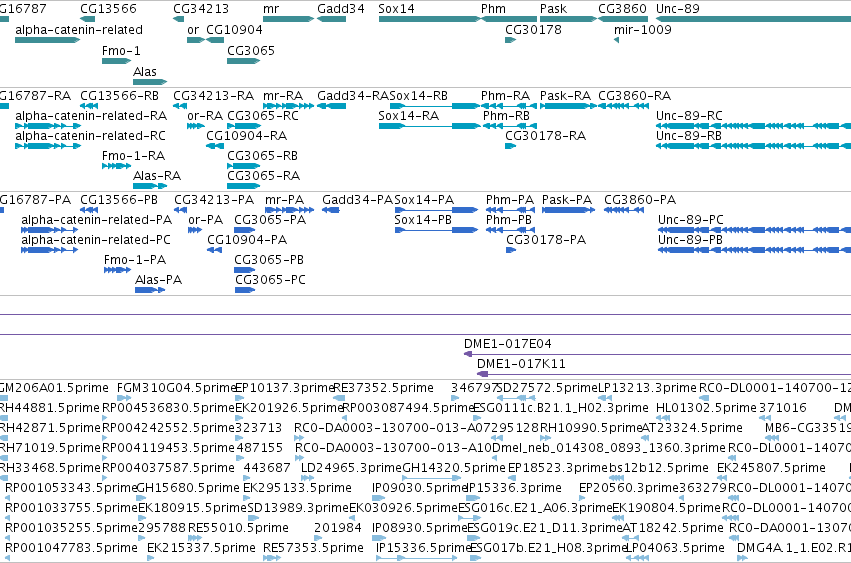Click the CG3065-PC protein label
Screen dimensions: 851x563
coord(270,280)
